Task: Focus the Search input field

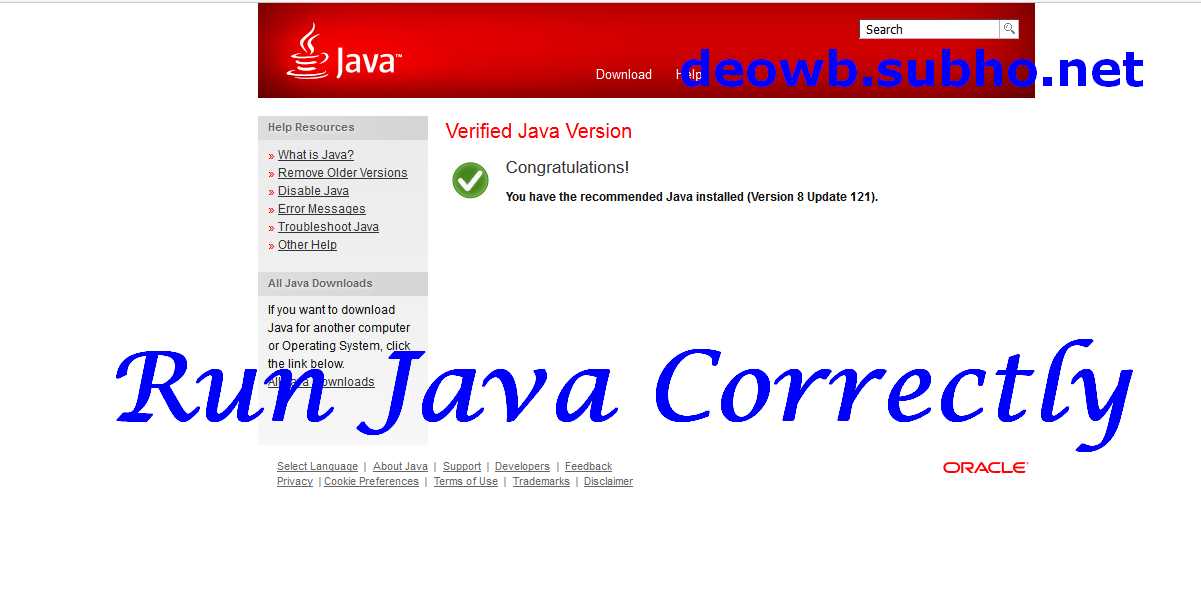Action: pyautogui.click(x=929, y=29)
